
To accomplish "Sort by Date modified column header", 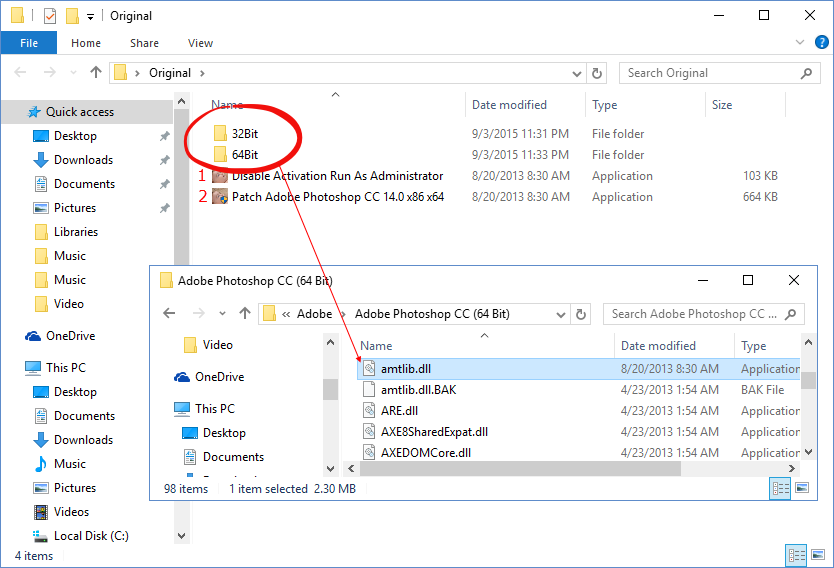I will tap(509, 105).
